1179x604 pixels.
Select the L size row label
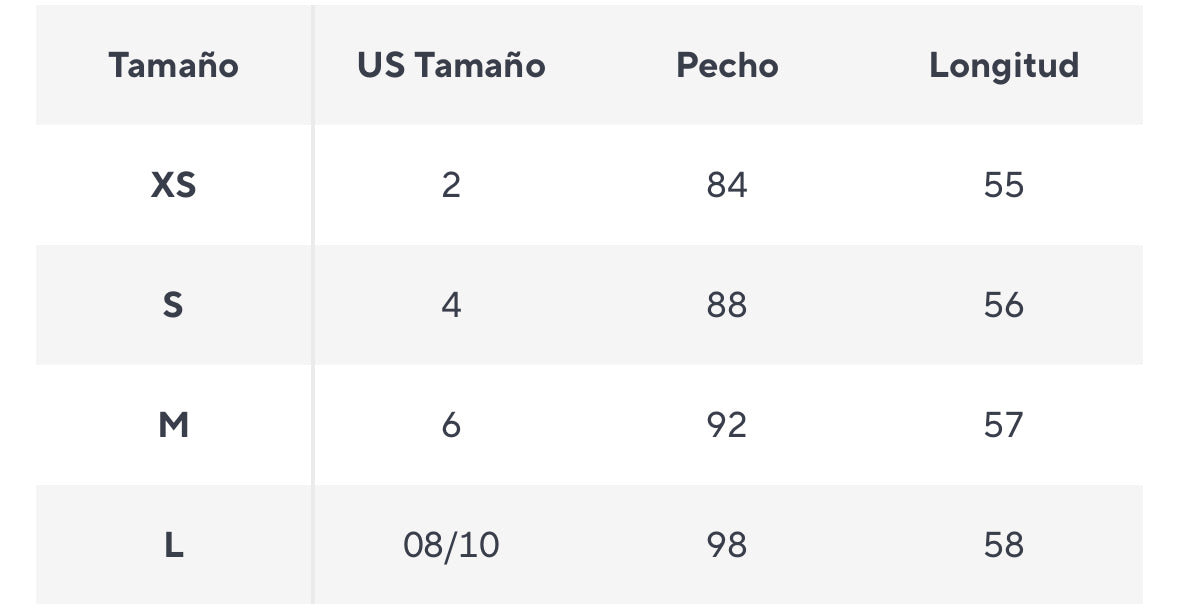173,545
